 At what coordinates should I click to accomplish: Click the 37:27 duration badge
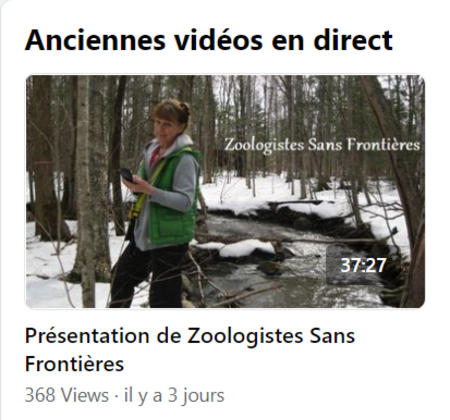(363, 265)
